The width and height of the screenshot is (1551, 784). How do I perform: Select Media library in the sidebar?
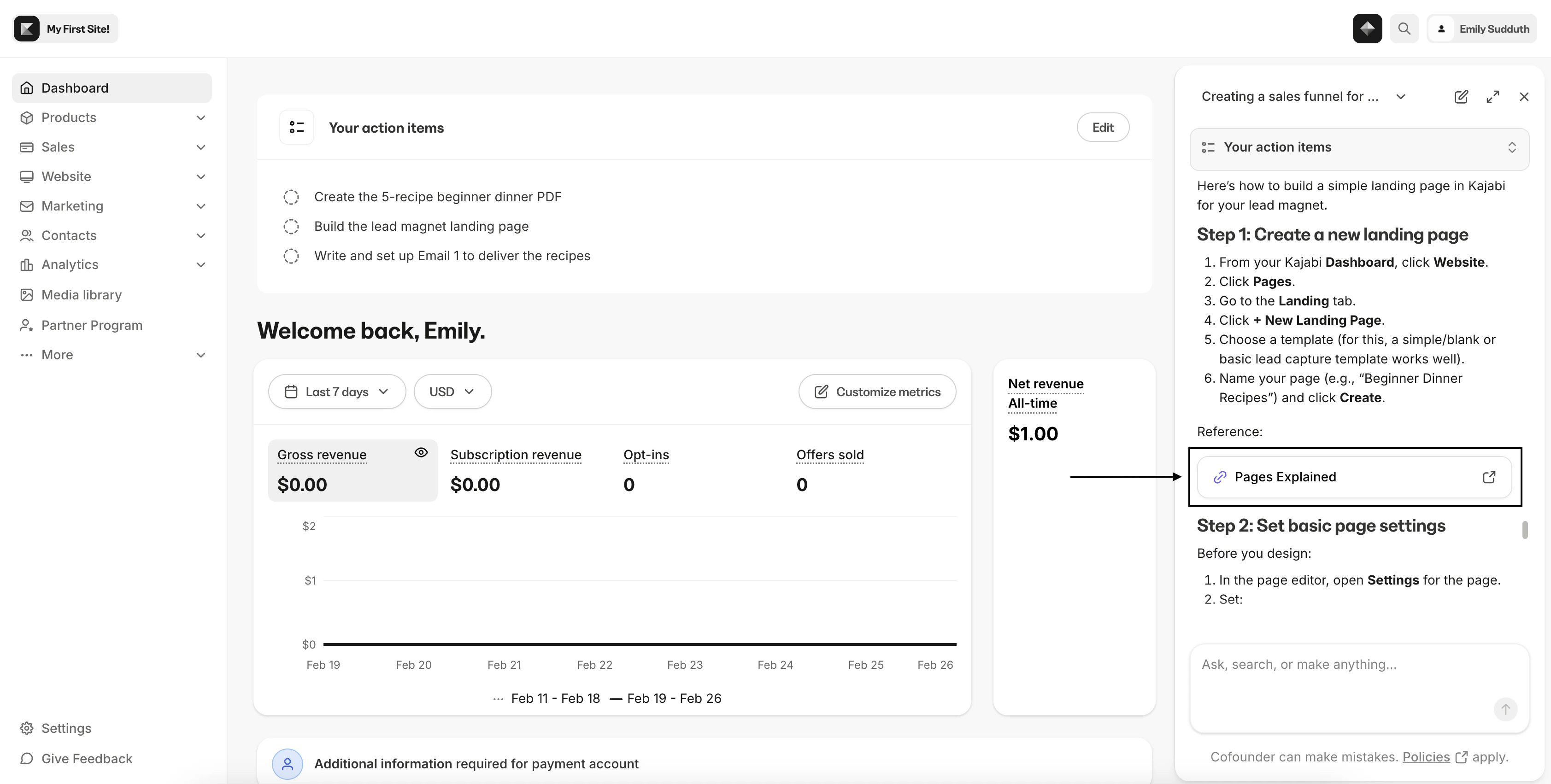pyautogui.click(x=80, y=294)
